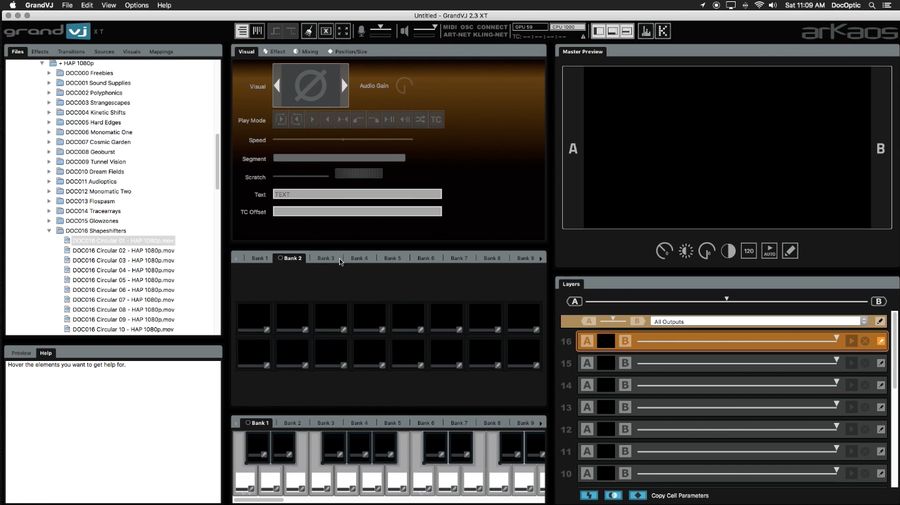Click the X box icon in toolbar
Image resolution: width=900 pixels, height=505 pixels.
point(325,31)
